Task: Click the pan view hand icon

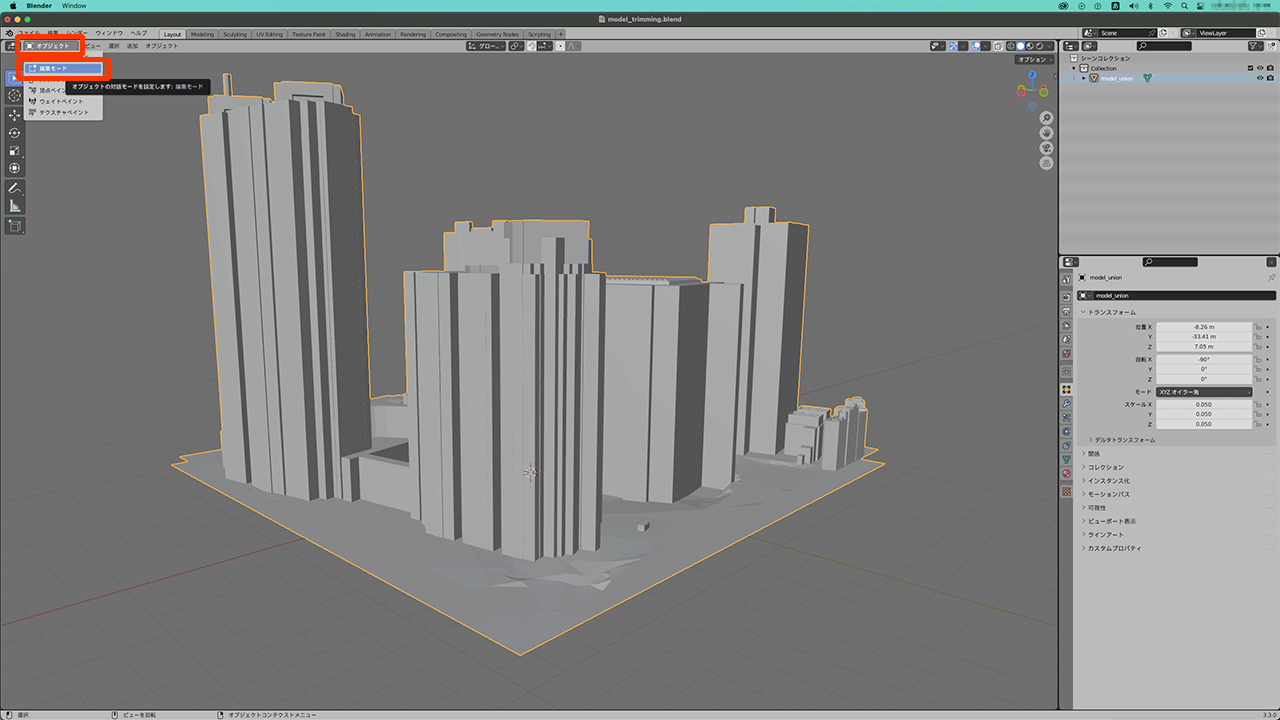Action: (x=1046, y=133)
